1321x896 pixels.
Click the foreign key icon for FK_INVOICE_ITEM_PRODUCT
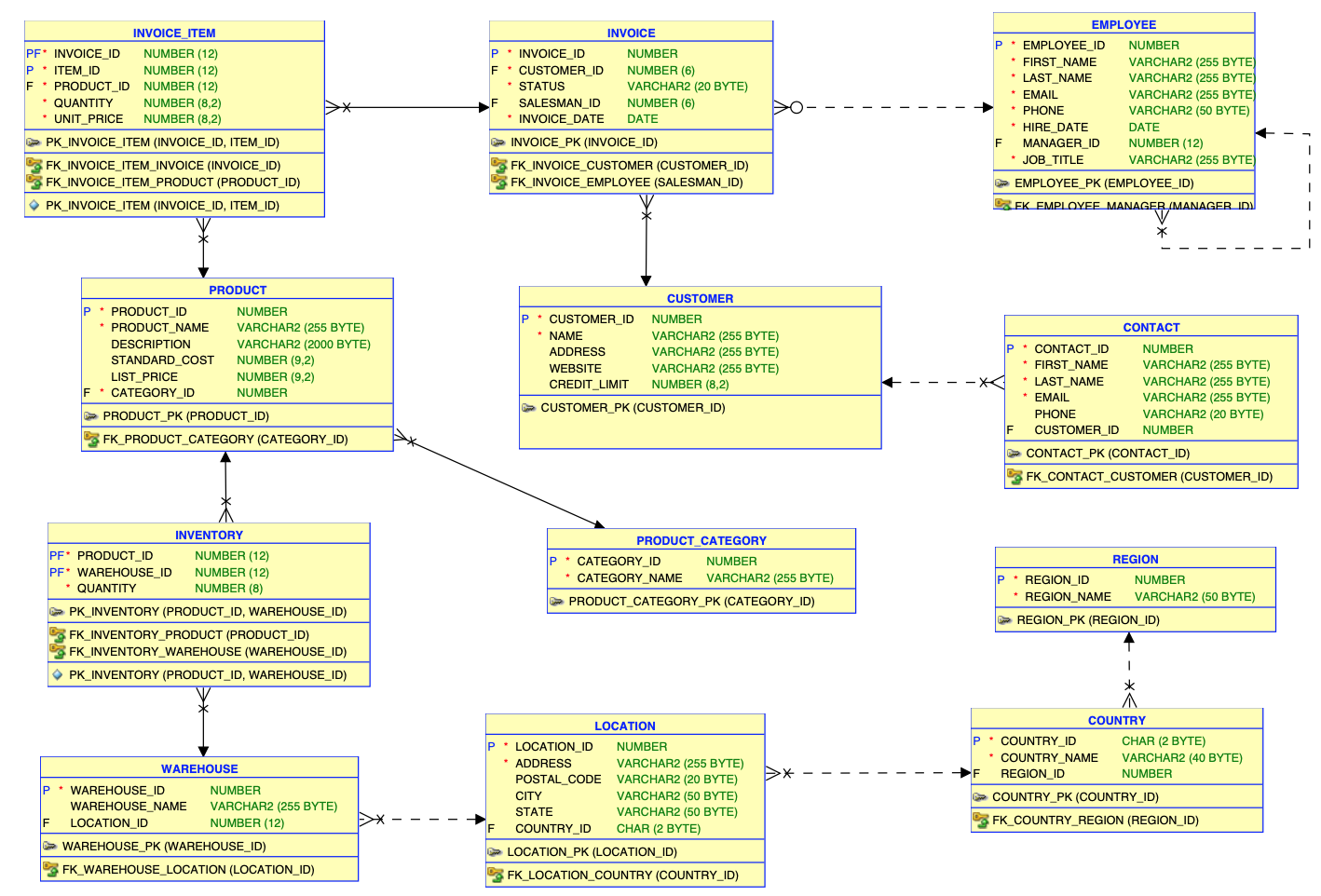[x=34, y=182]
